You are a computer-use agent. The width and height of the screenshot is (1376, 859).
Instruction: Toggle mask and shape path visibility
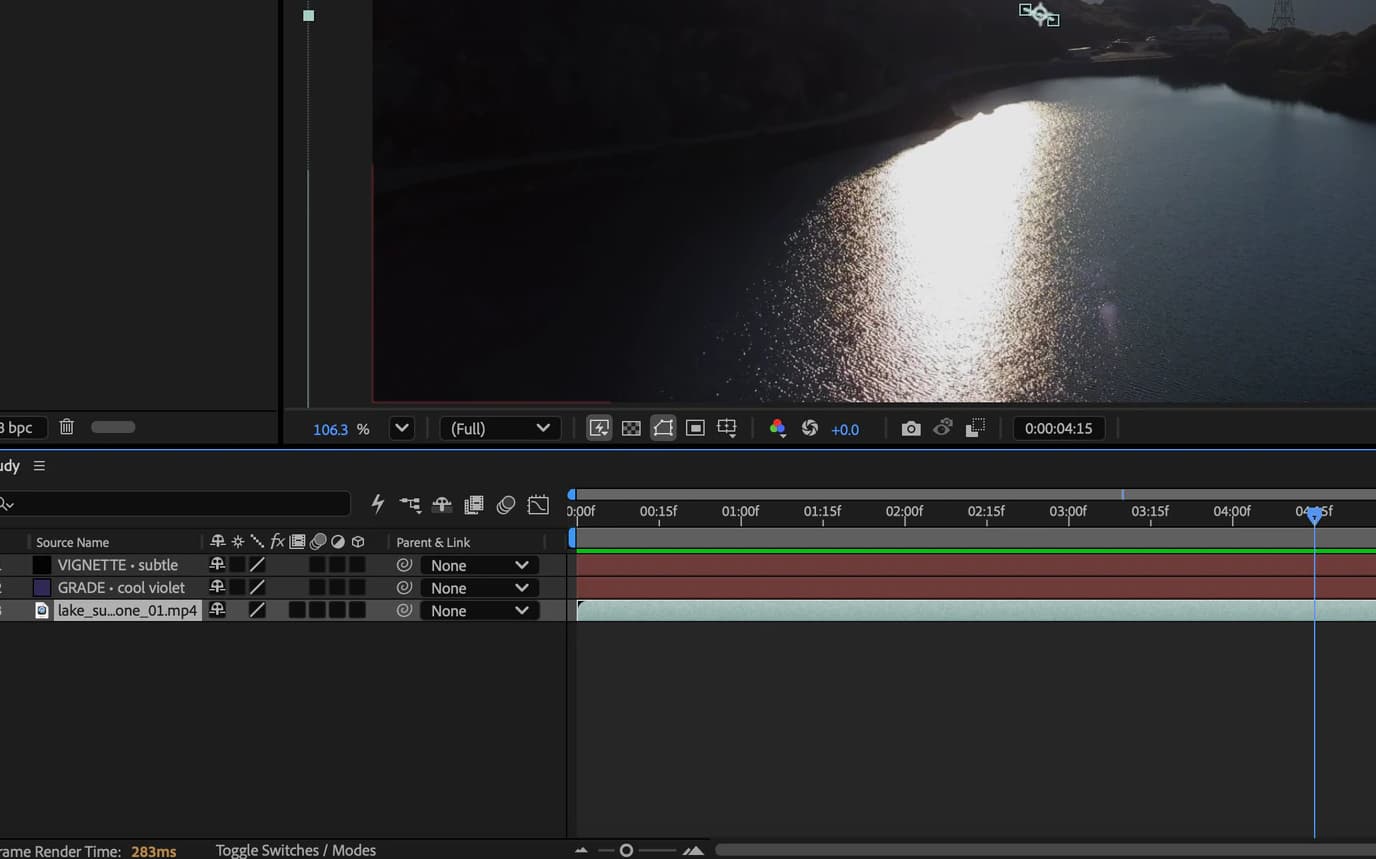pos(663,428)
